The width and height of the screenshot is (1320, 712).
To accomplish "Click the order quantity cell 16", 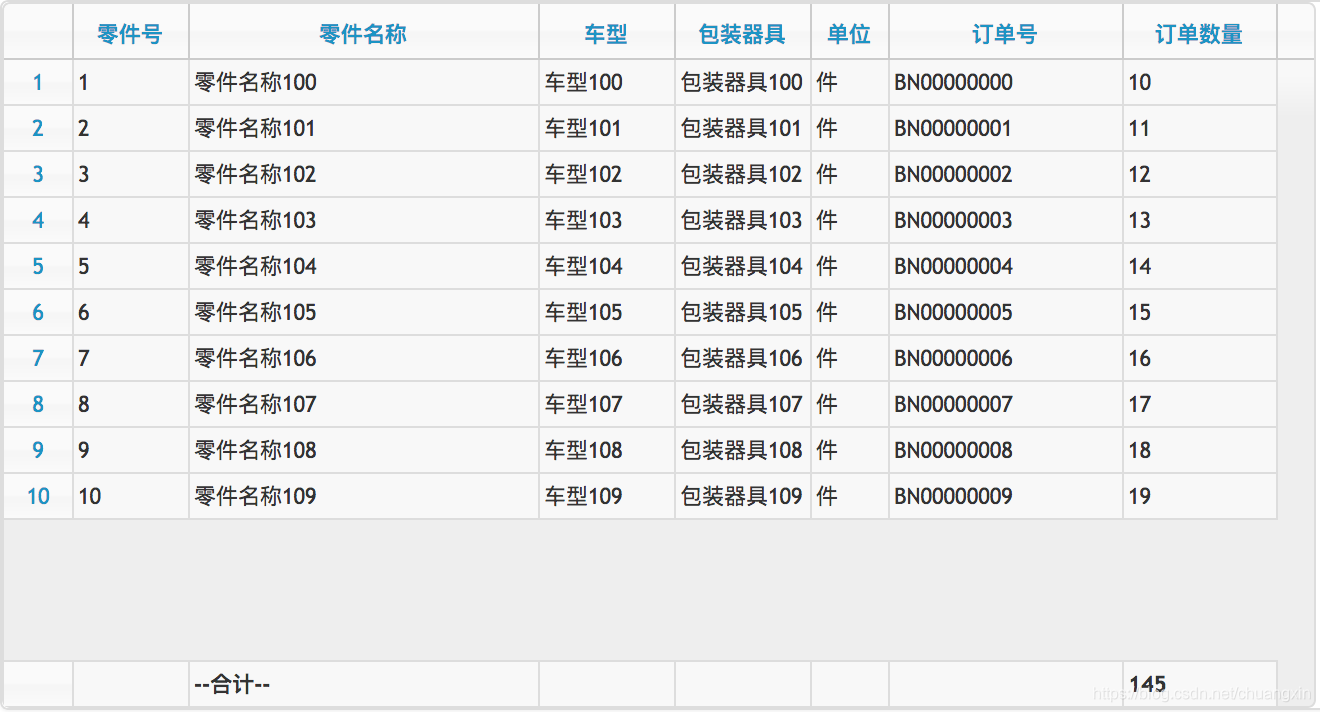I will pos(1200,358).
